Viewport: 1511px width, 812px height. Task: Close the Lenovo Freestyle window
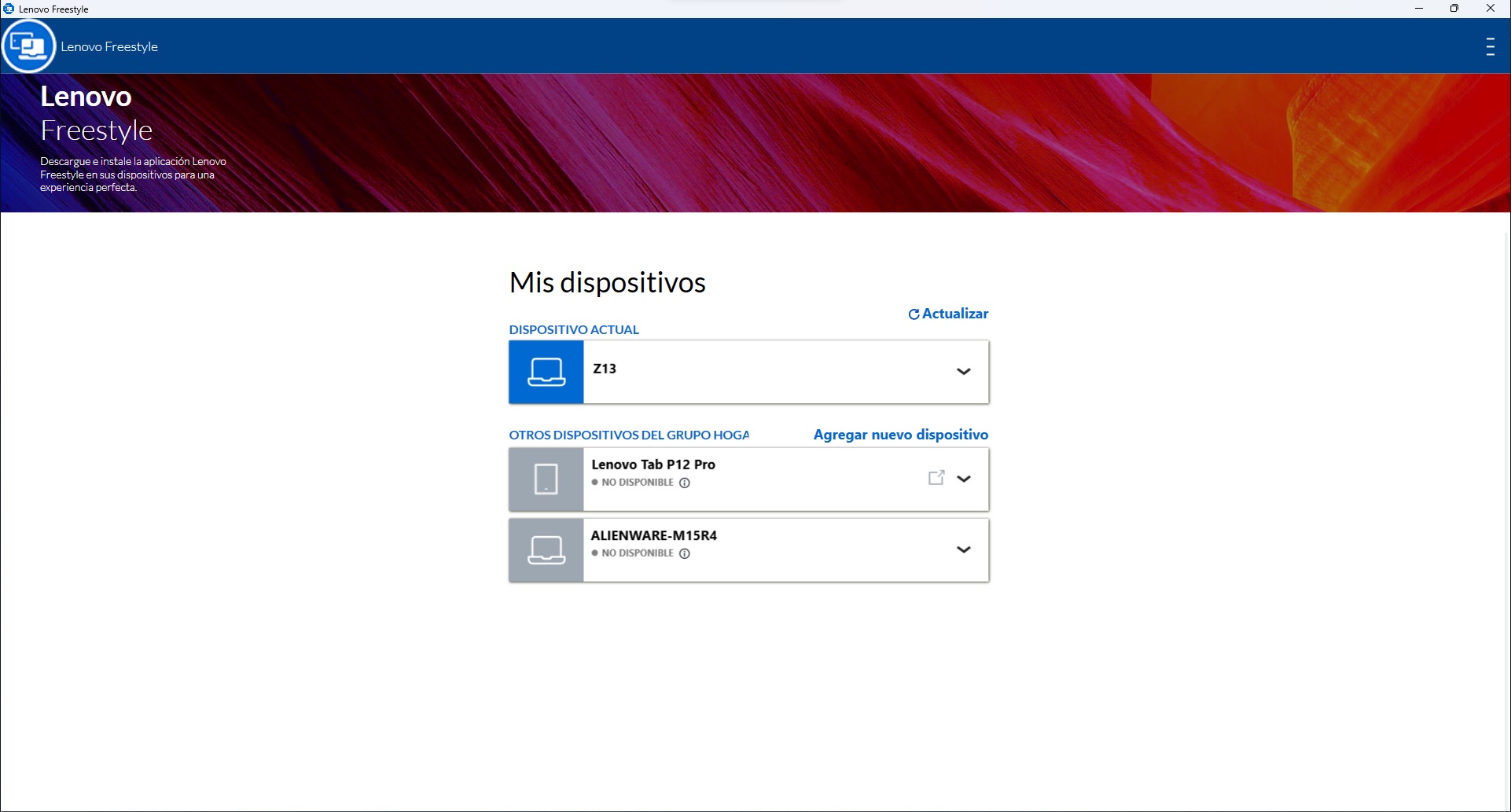click(1490, 9)
